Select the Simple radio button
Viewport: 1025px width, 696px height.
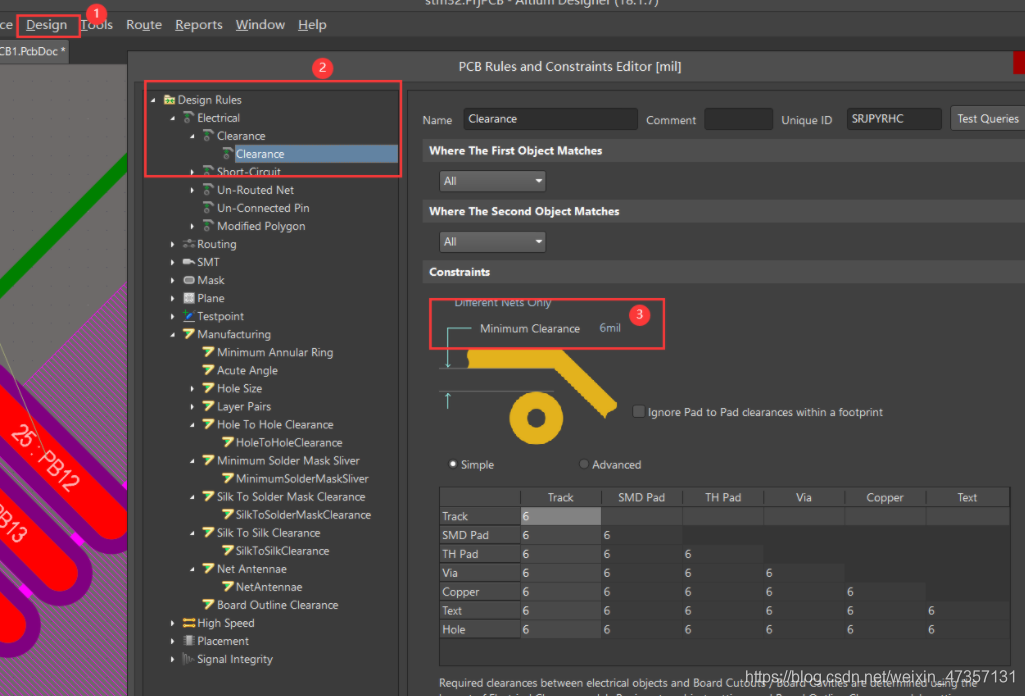point(452,464)
